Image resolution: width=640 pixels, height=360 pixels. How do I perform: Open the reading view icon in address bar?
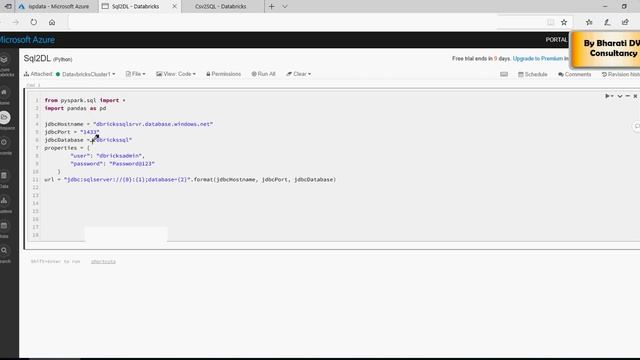(551, 22)
